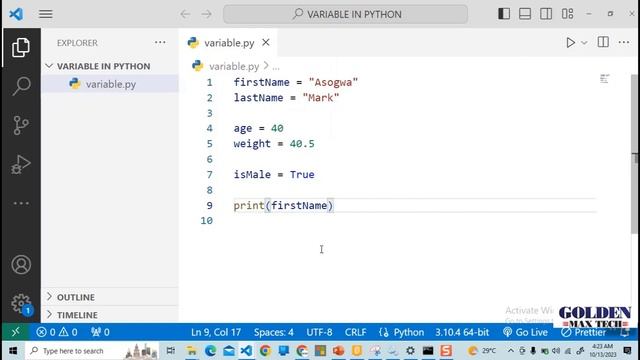The width and height of the screenshot is (640, 360).
Task: Open the errors and warnings indicator
Action: coord(57,332)
